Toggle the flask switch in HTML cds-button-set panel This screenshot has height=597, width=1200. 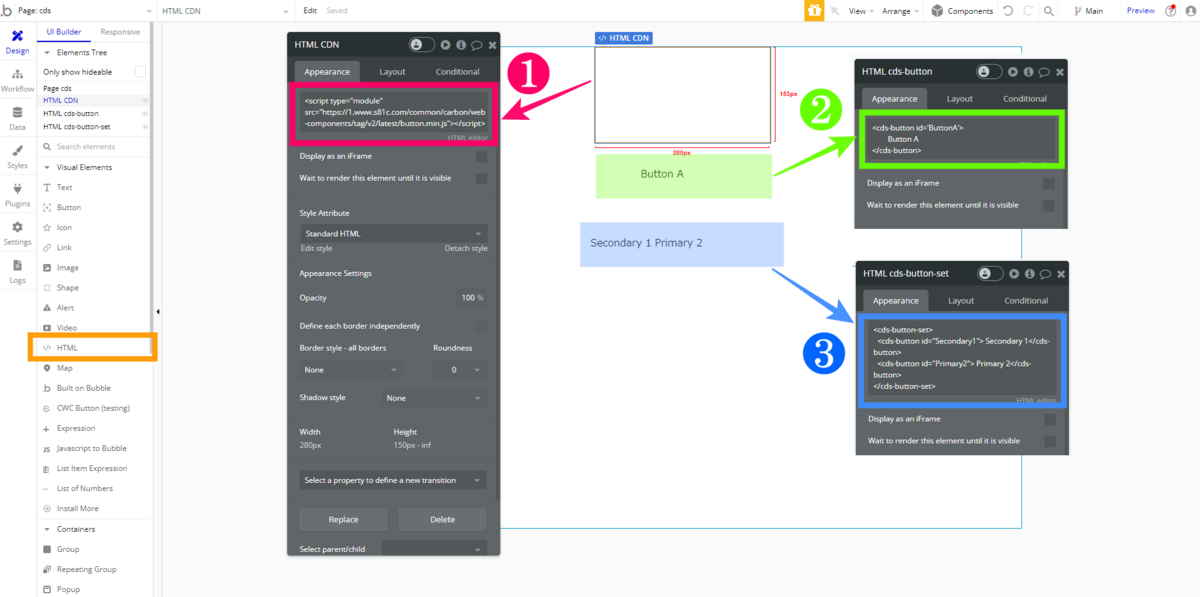[x=991, y=273]
